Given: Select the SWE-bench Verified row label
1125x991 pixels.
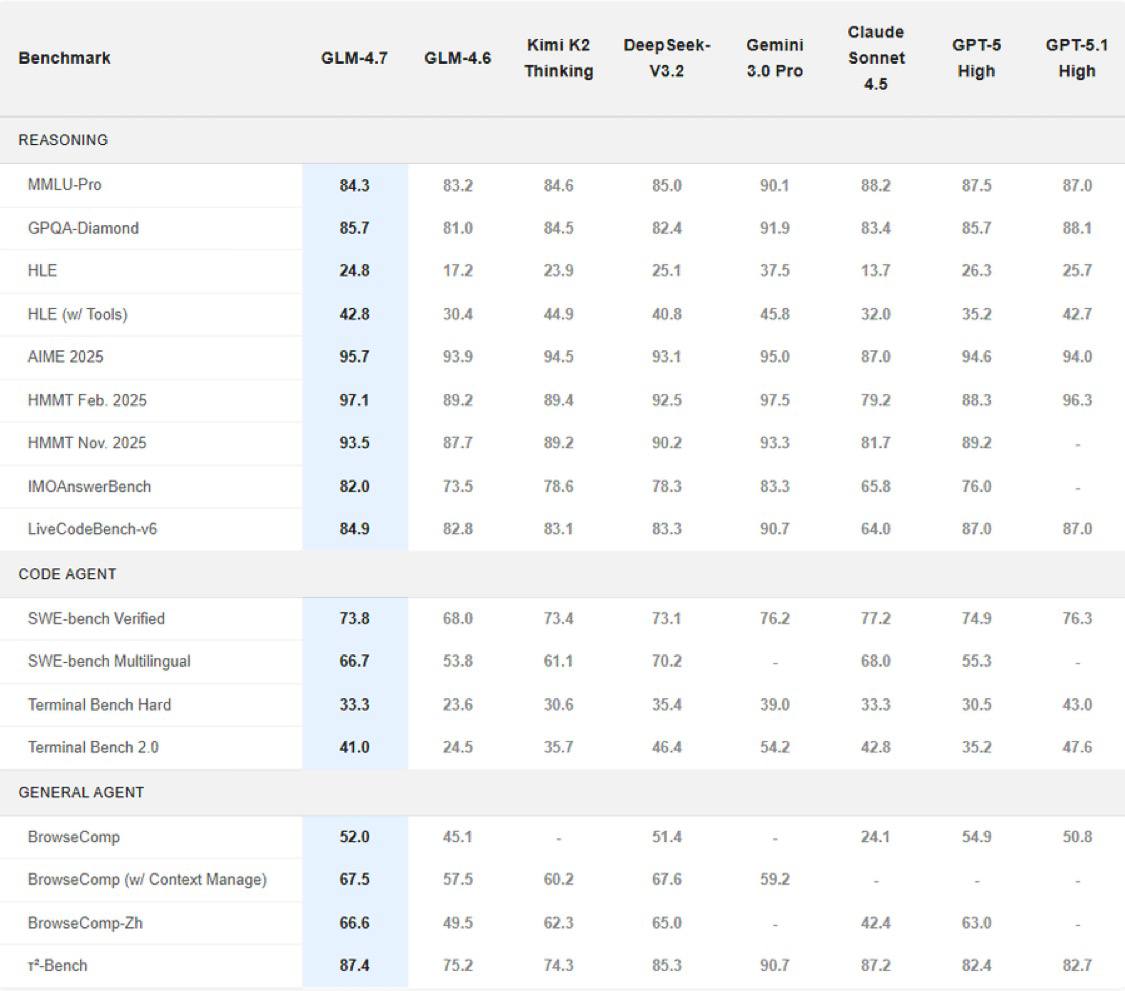Looking at the screenshot, I should coord(96,618).
